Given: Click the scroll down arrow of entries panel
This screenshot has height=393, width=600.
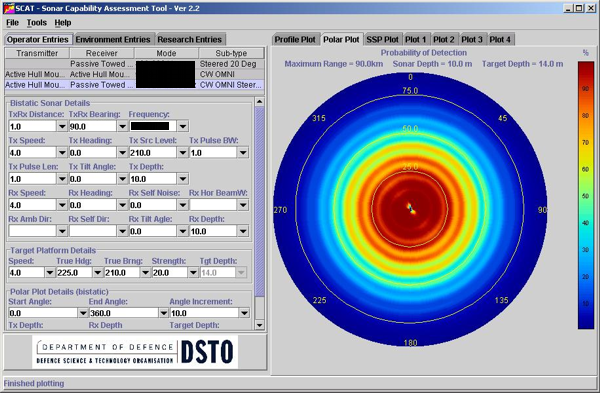Looking at the screenshot, I should coord(259,325).
